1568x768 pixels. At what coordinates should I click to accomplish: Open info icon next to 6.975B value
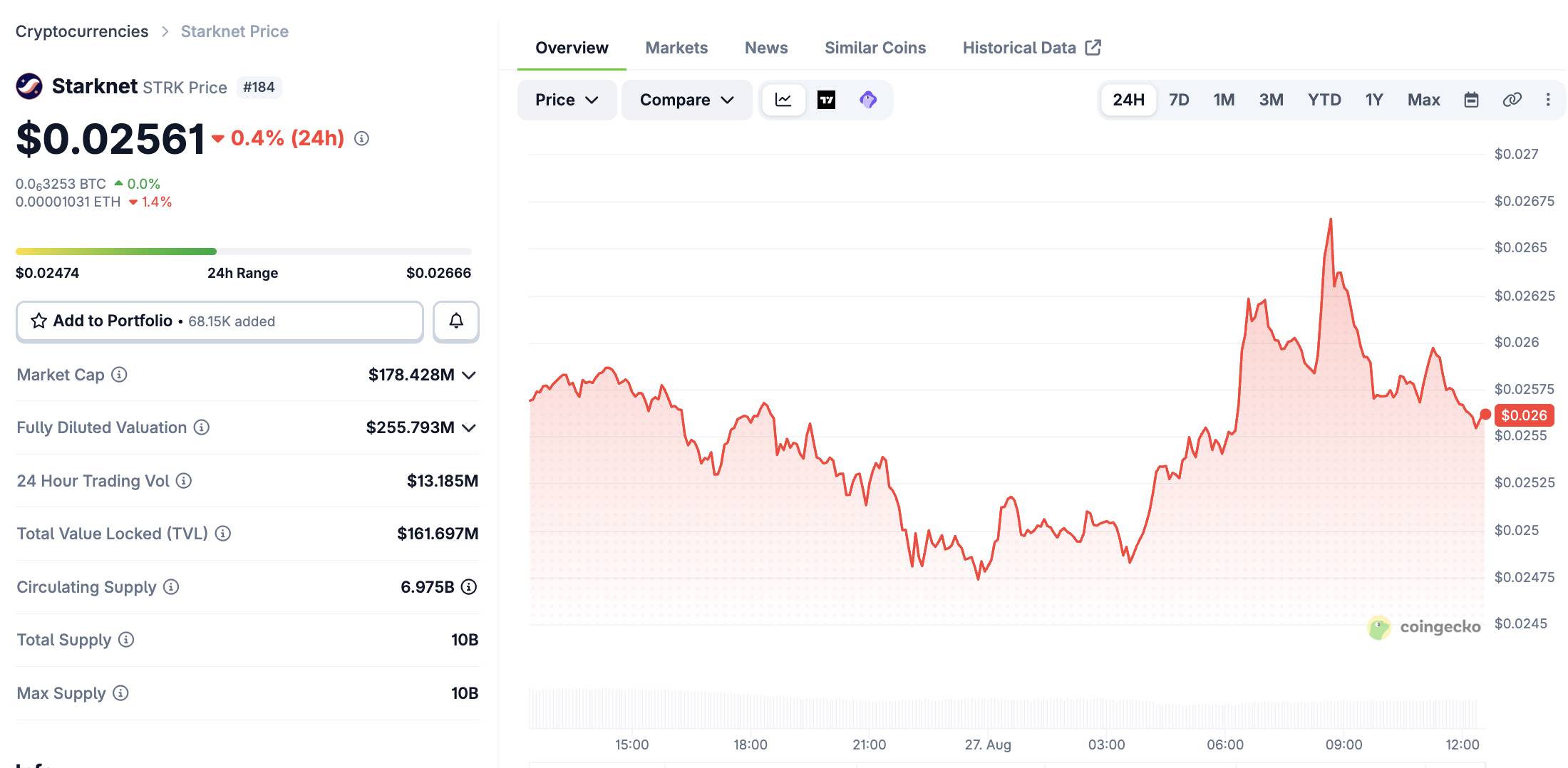(469, 587)
